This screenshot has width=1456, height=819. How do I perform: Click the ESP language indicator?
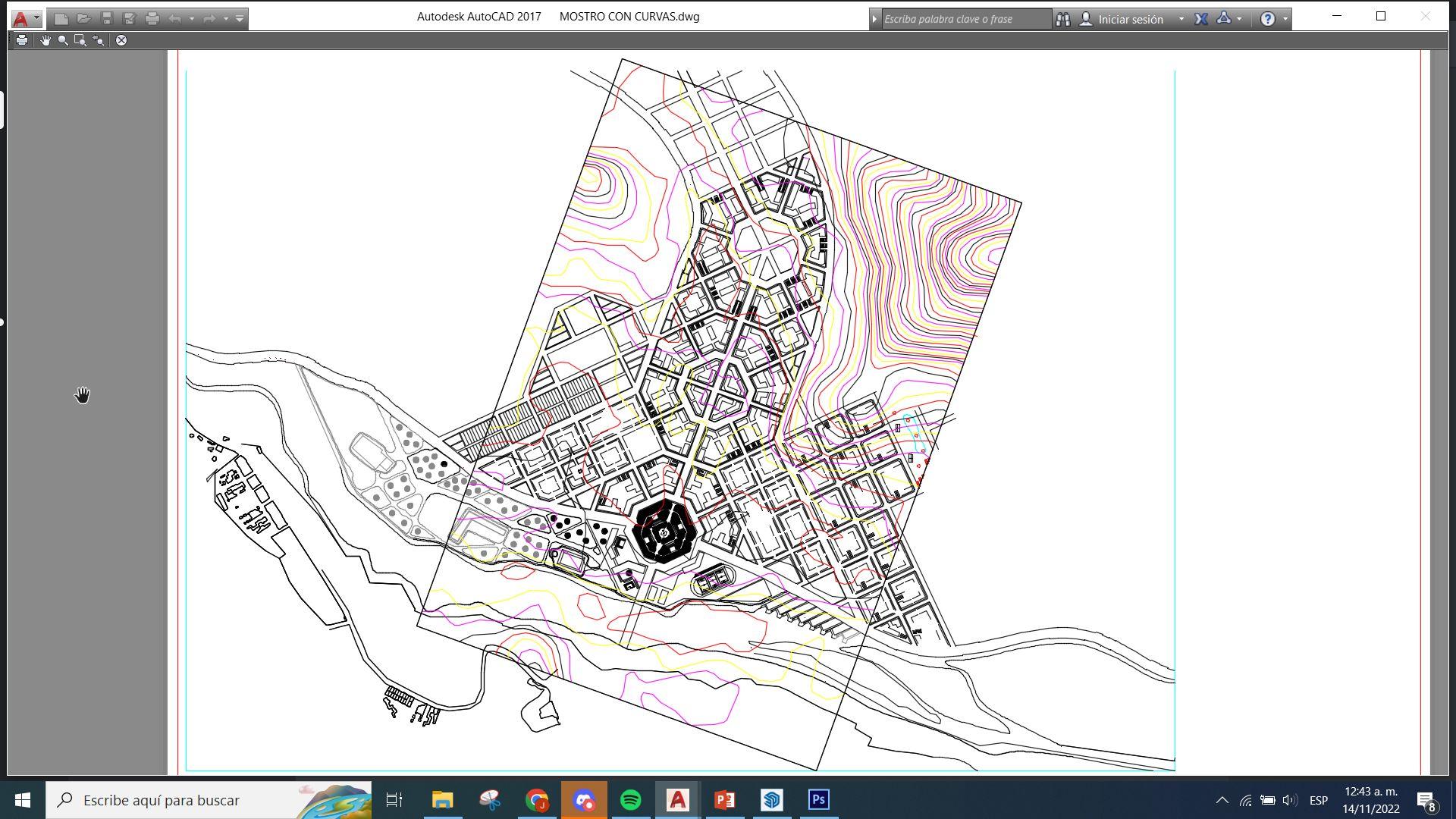[x=1318, y=800]
